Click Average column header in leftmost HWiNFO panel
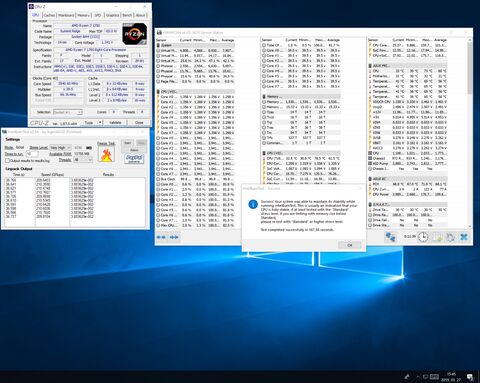 coord(228,40)
